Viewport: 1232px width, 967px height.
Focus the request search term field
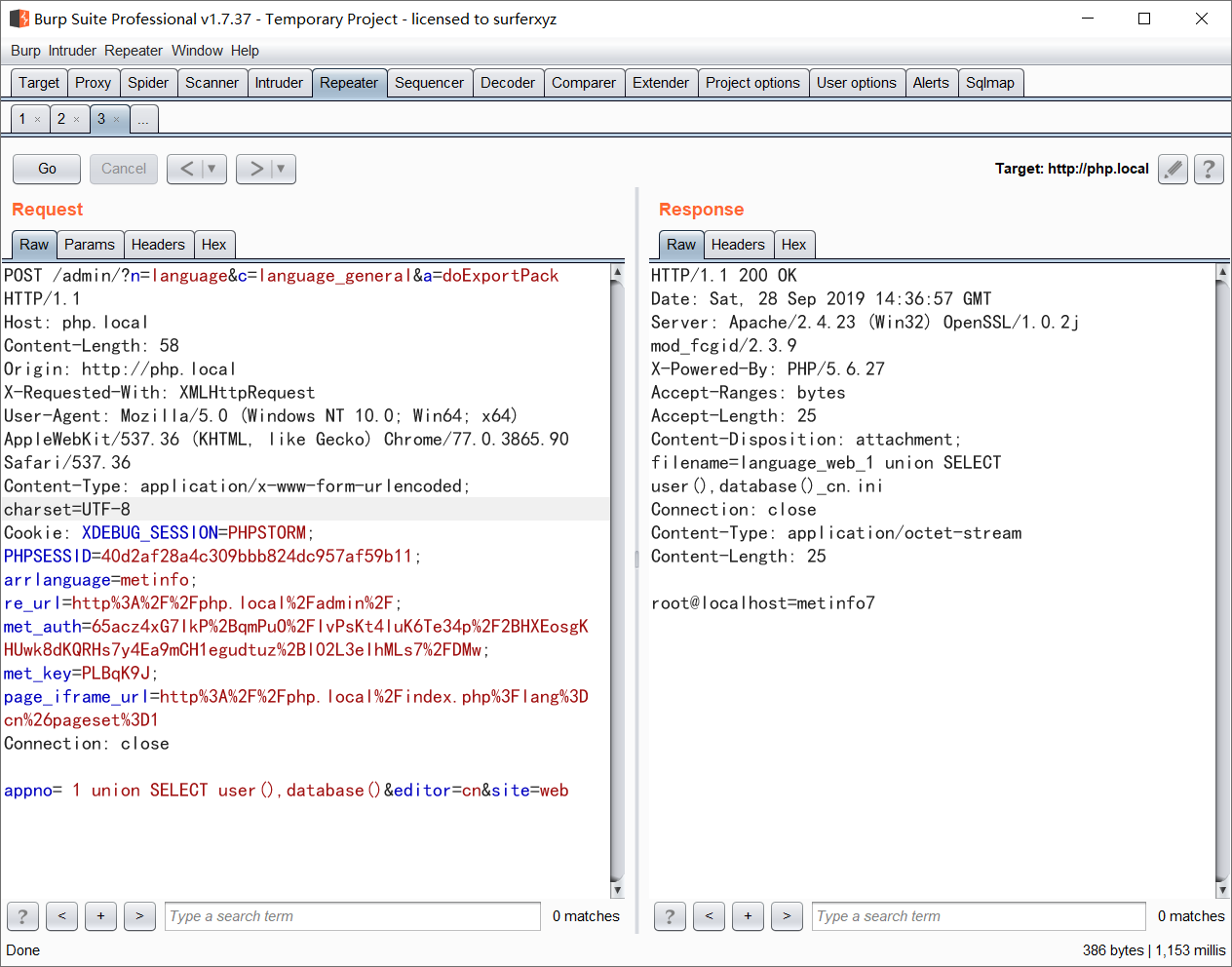click(x=353, y=916)
